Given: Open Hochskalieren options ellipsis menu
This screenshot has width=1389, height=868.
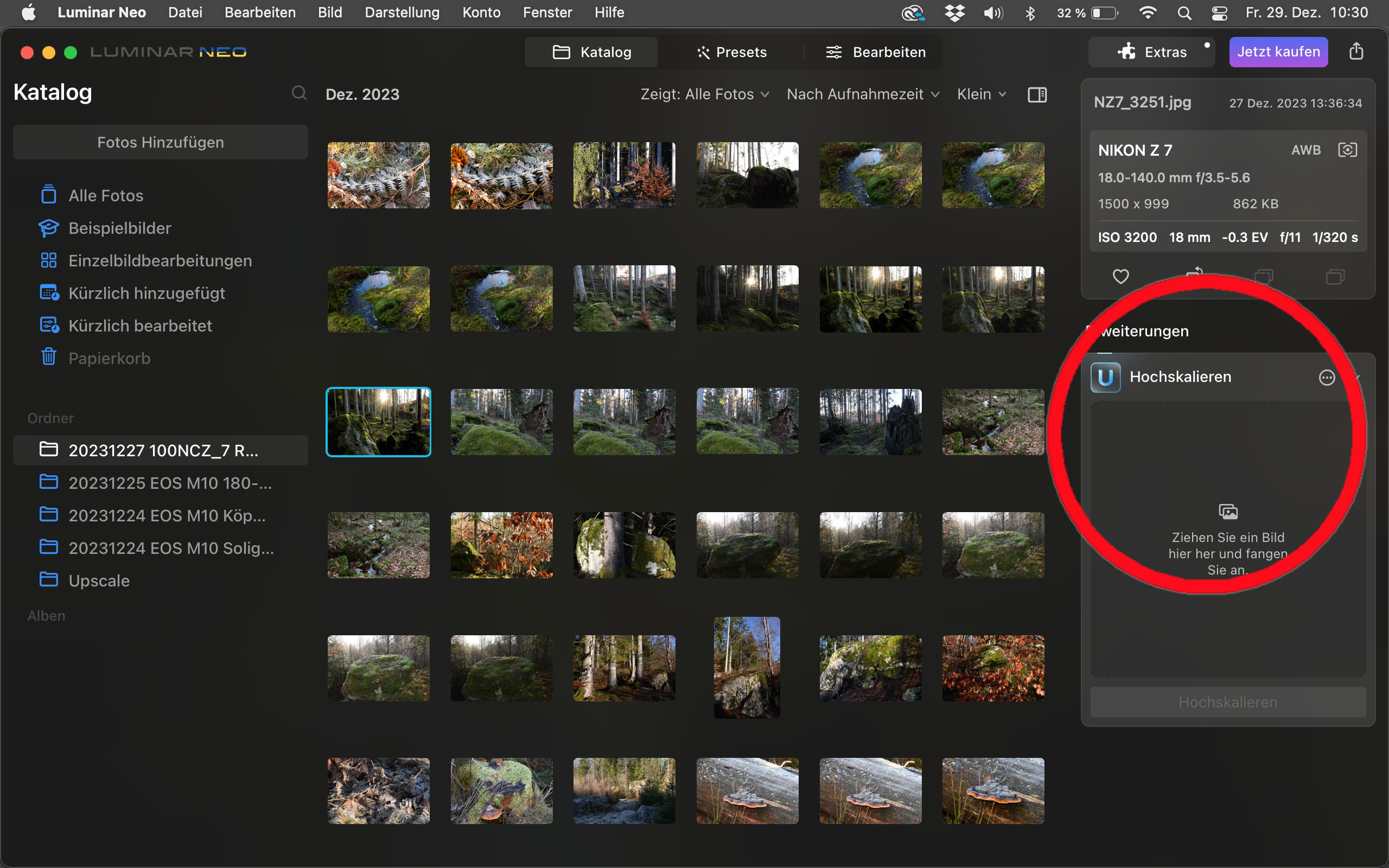Looking at the screenshot, I should tap(1327, 378).
